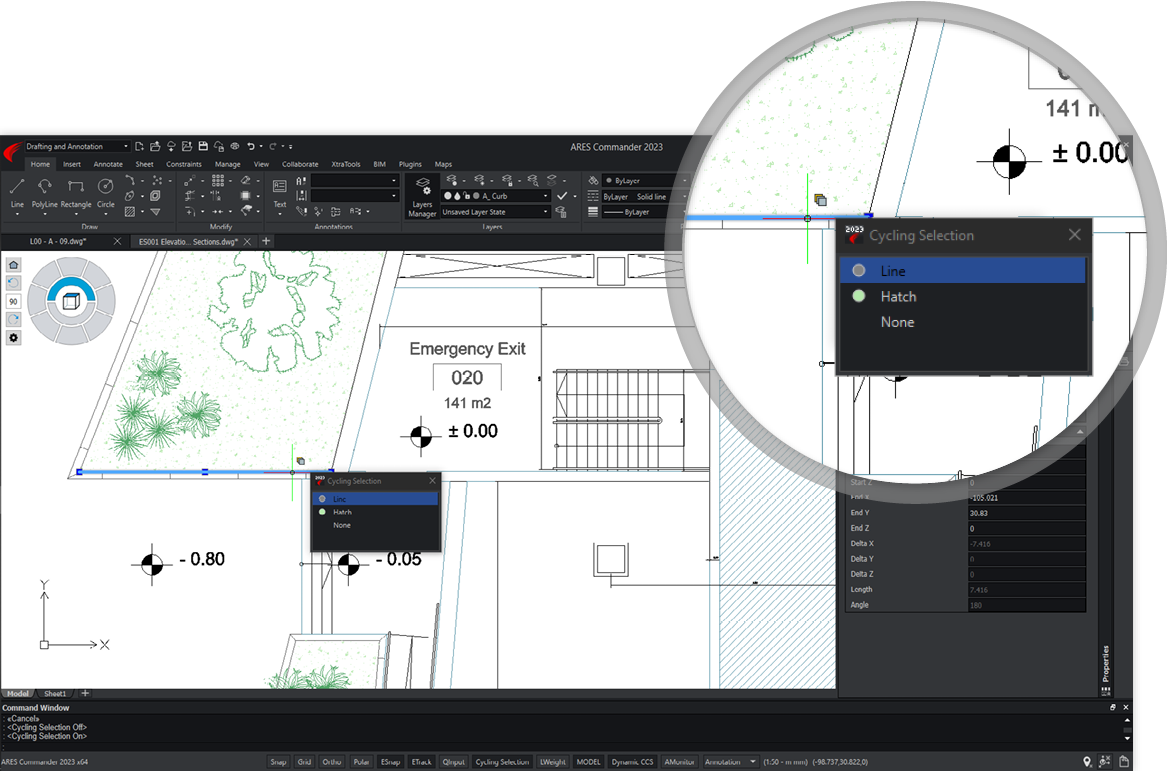Screen dimensions: 1167x771
Task: Open the A_Curb layer dropdown
Action: tap(496, 196)
